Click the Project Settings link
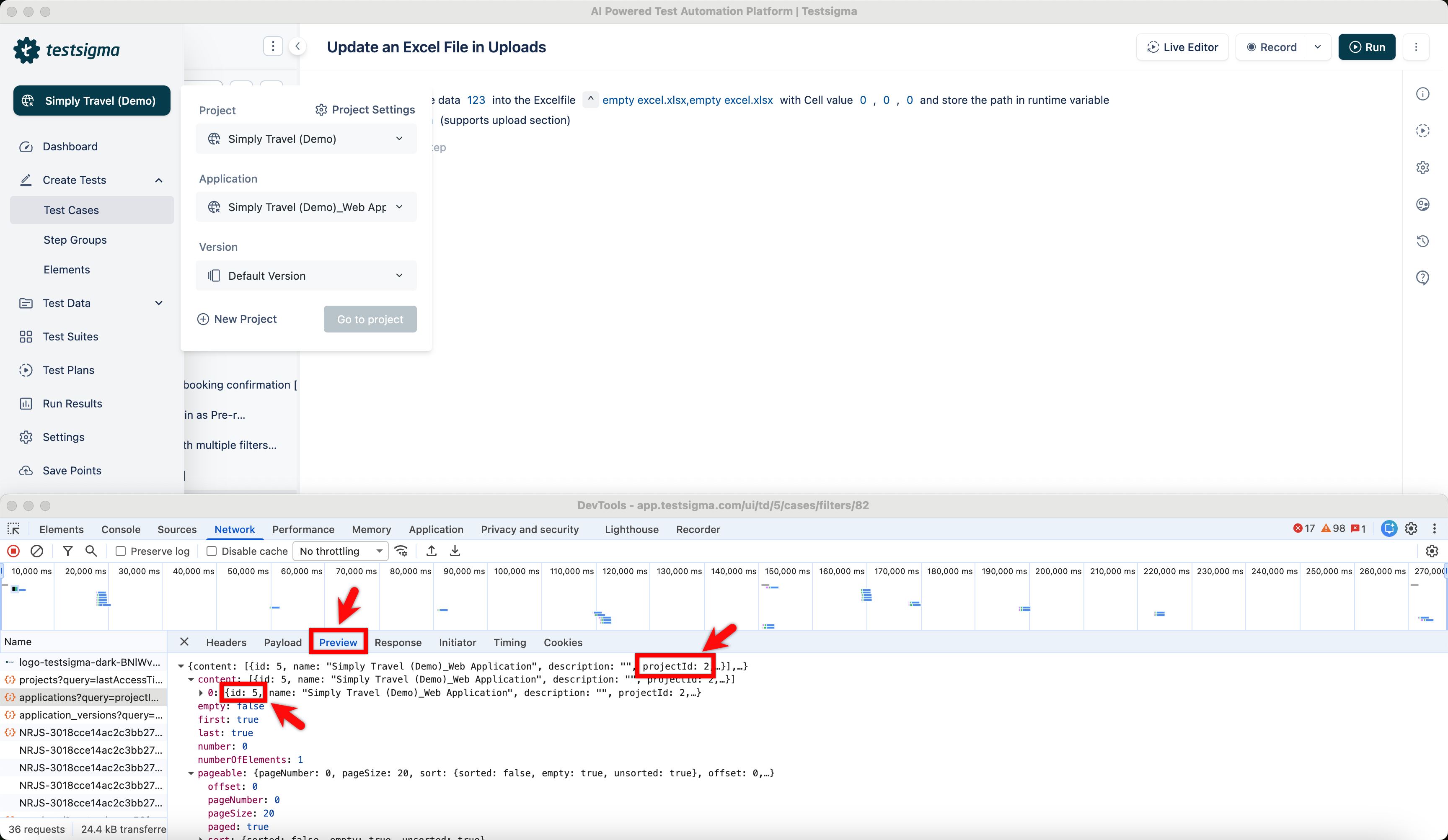The height and width of the screenshot is (840, 1448). [x=365, y=110]
